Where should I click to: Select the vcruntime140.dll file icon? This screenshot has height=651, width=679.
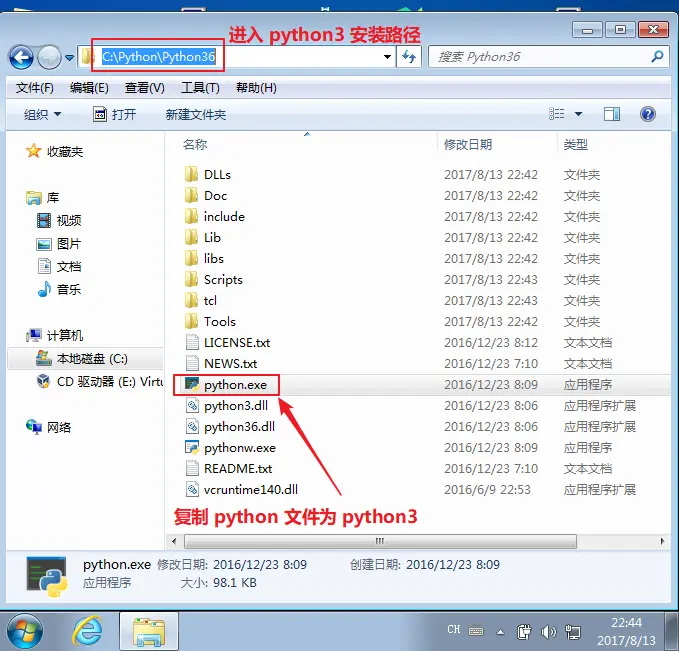tap(192, 489)
